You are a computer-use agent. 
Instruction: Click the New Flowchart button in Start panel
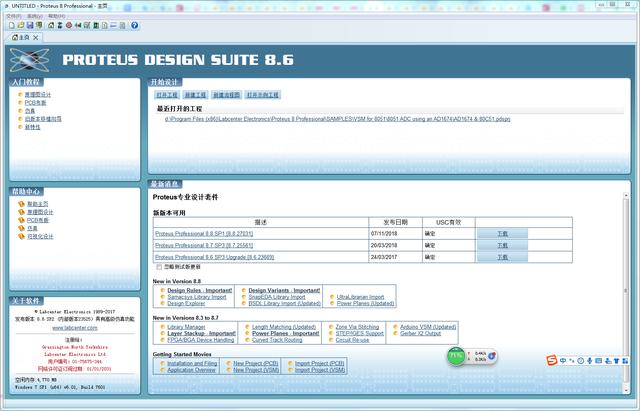click(227, 95)
